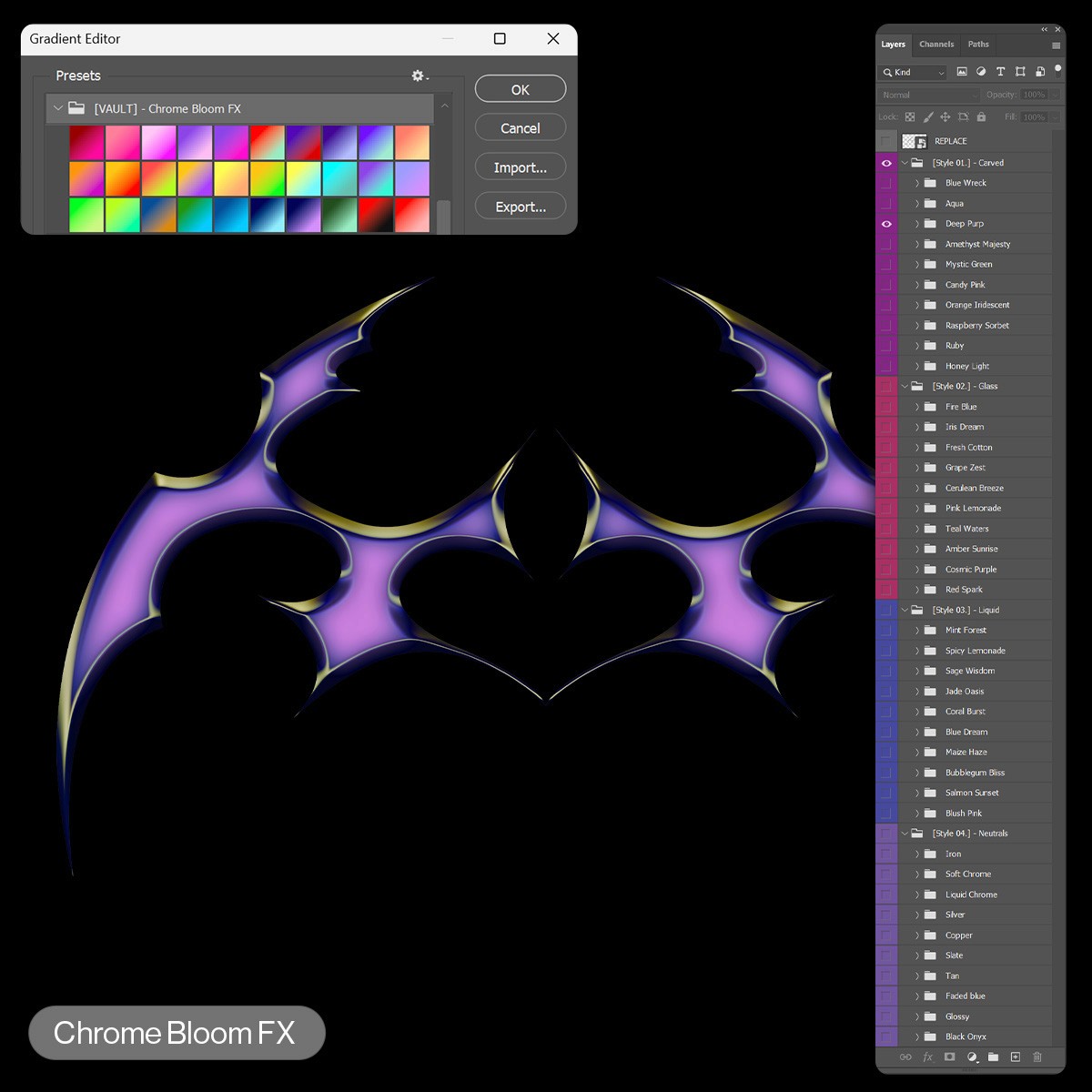This screenshot has width=1092, height=1092.
Task: Switch to the Channels tab
Action: click(x=936, y=44)
